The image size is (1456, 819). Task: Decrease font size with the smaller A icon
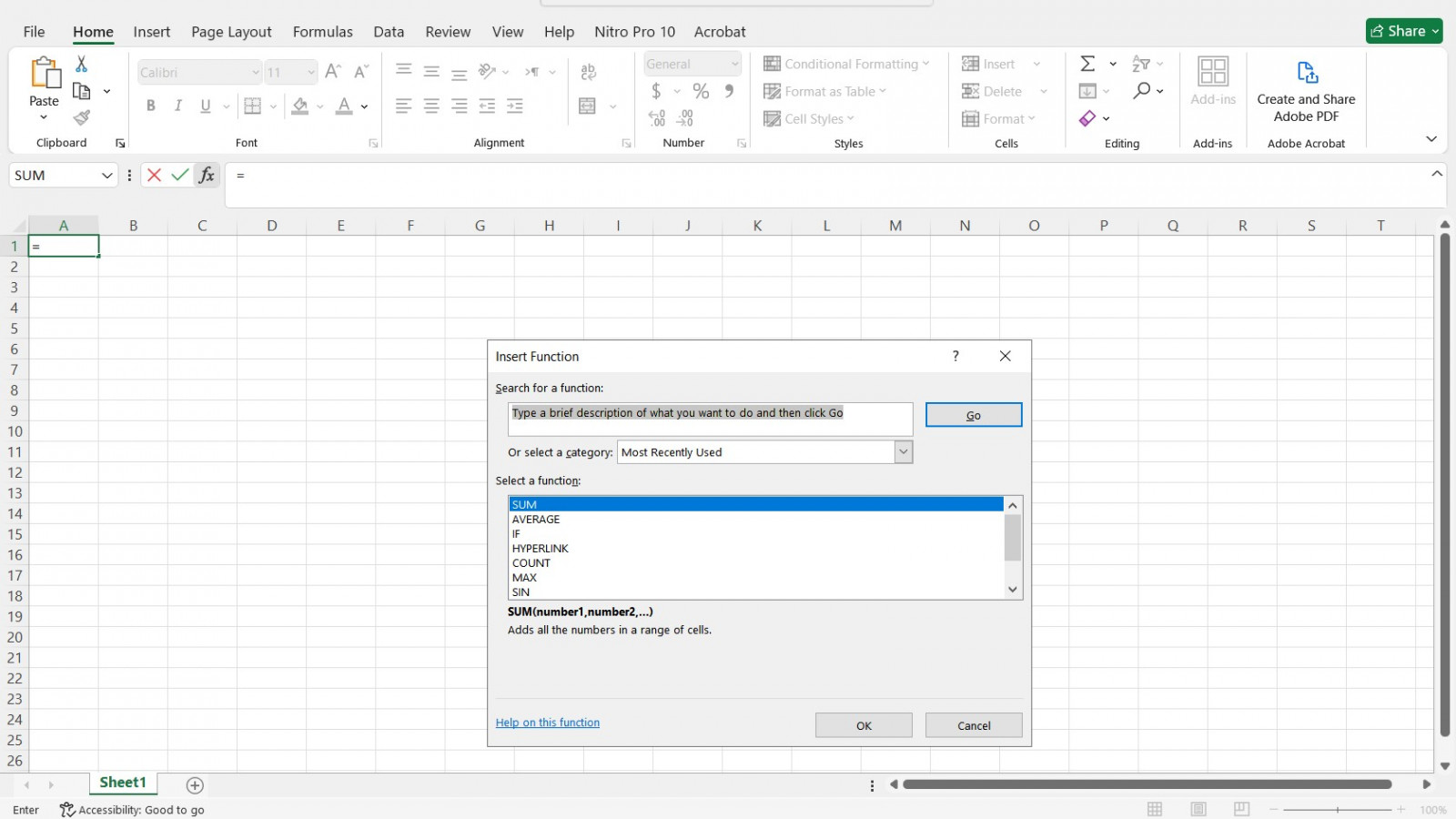point(361,72)
